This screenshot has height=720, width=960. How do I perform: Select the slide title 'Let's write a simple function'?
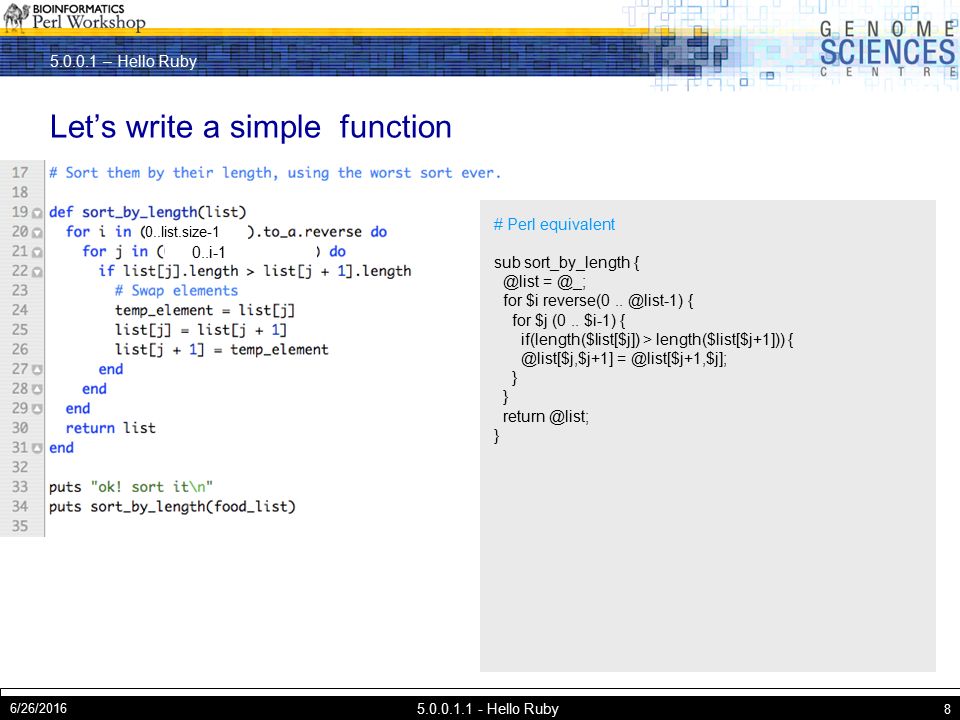coord(250,127)
